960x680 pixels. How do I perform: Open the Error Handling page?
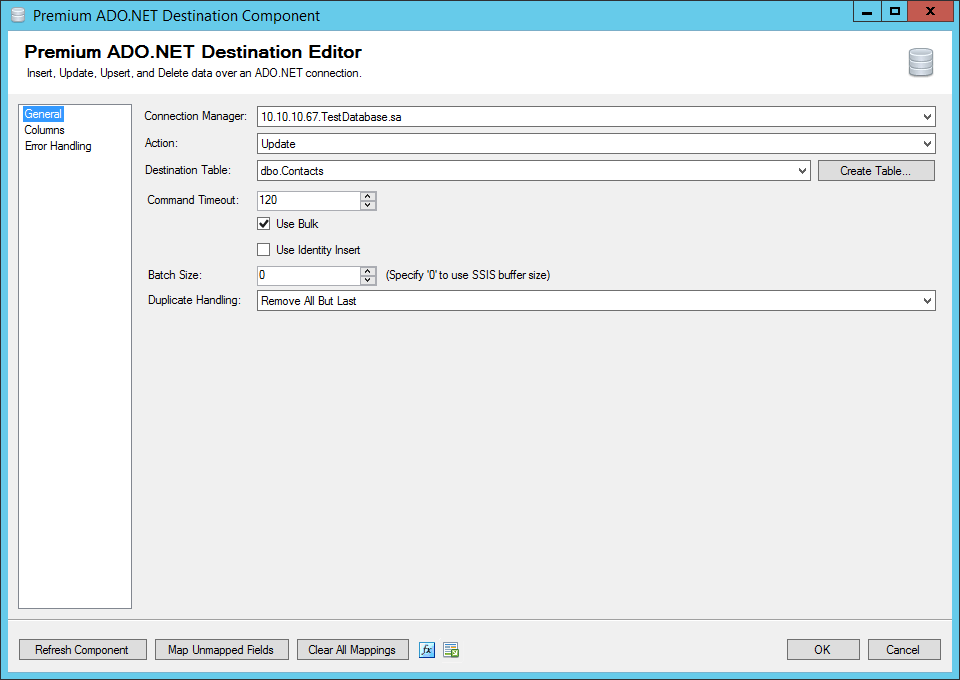pyautogui.click(x=58, y=146)
